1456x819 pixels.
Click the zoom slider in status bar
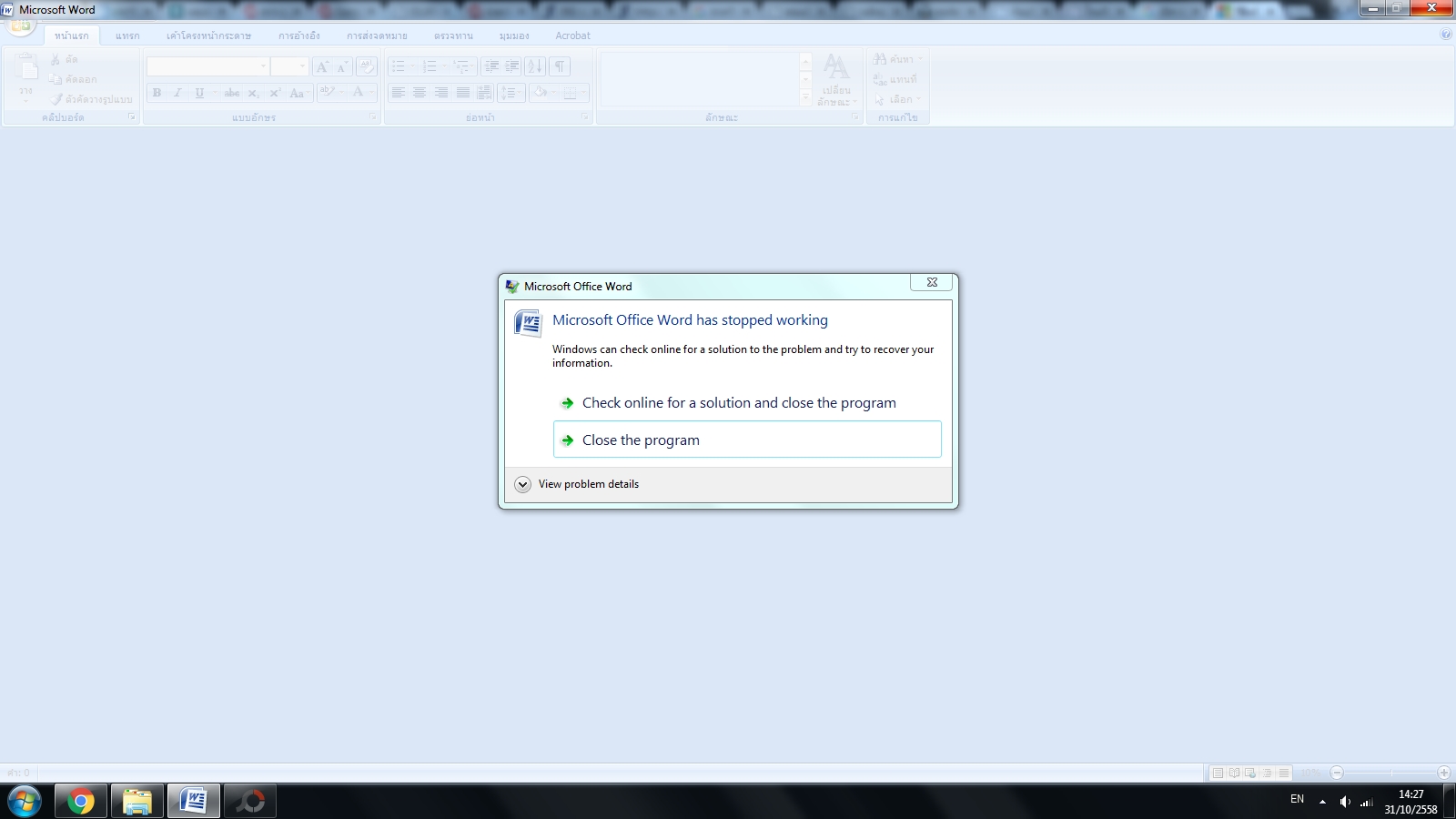[1390, 773]
